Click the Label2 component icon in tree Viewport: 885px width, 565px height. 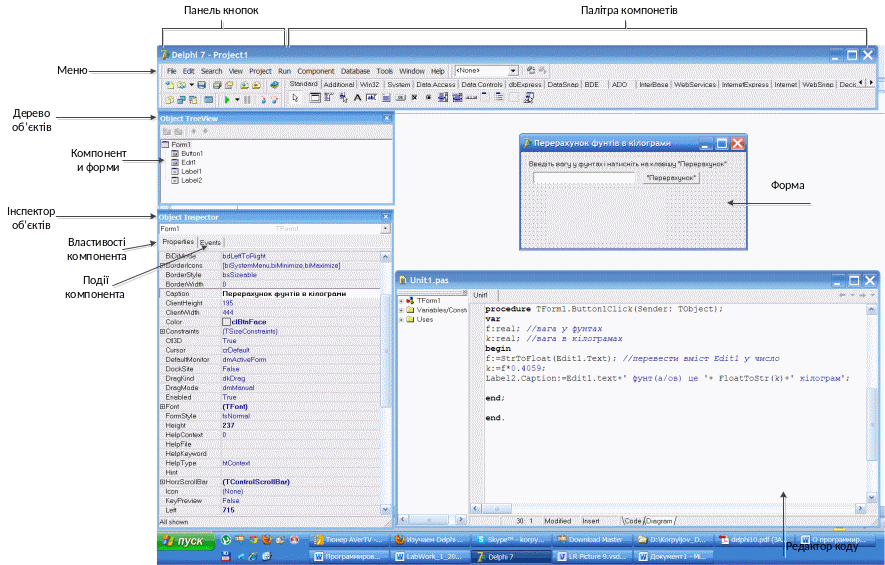coord(176,180)
